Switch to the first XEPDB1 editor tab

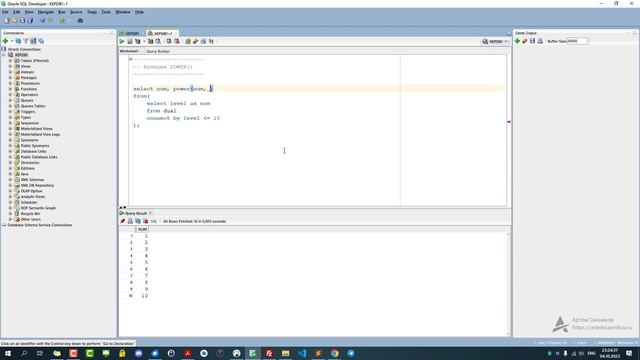(130, 33)
